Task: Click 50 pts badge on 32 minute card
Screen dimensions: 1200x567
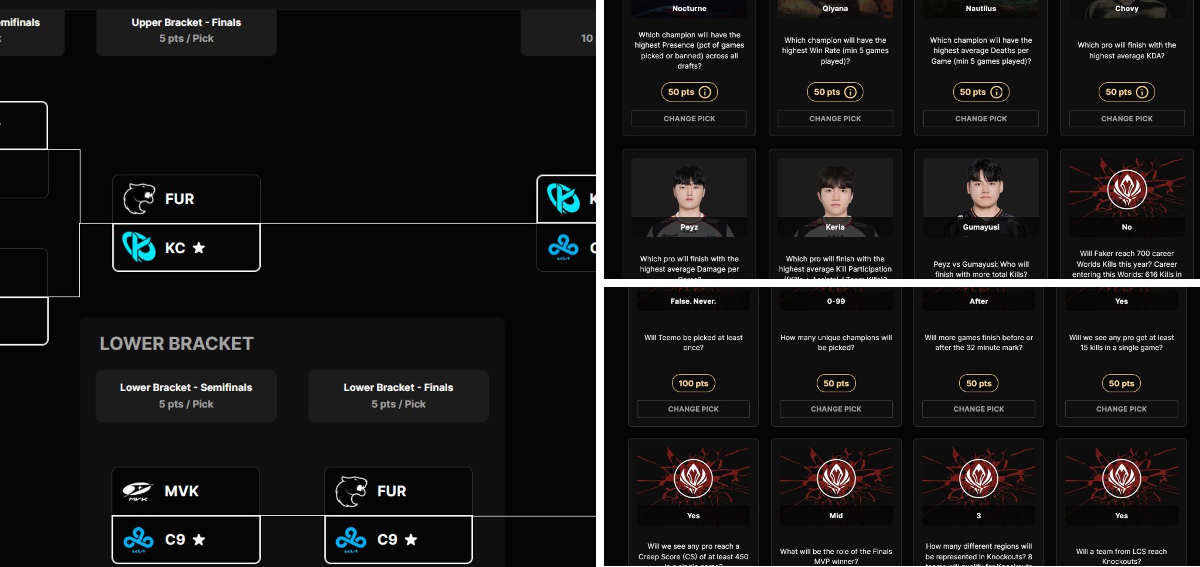Action: (x=979, y=383)
